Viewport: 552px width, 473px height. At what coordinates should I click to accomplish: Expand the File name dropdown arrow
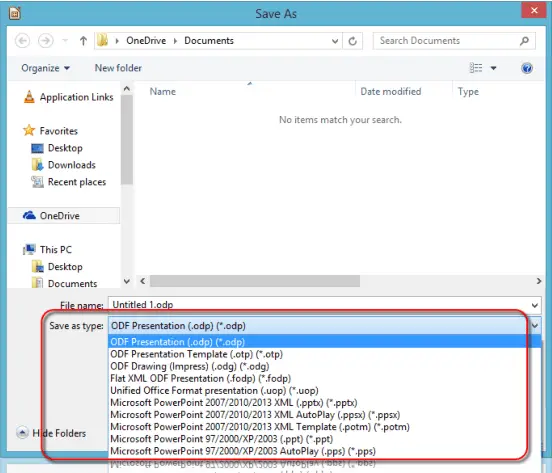(x=535, y=305)
